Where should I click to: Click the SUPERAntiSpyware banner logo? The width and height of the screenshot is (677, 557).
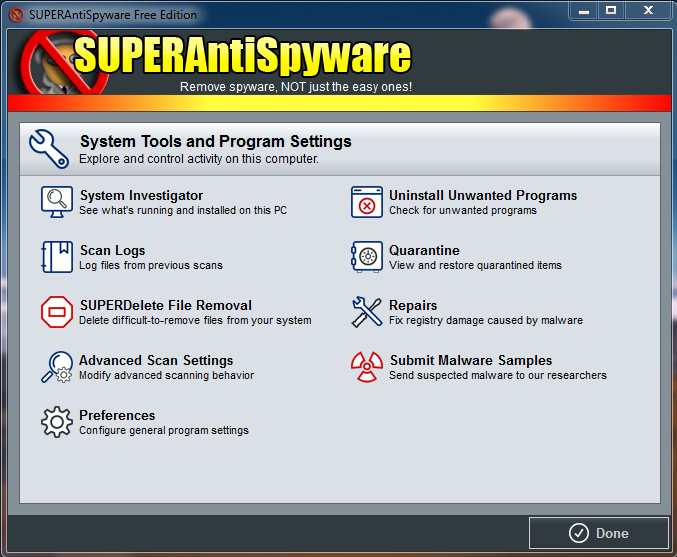click(x=216, y=62)
